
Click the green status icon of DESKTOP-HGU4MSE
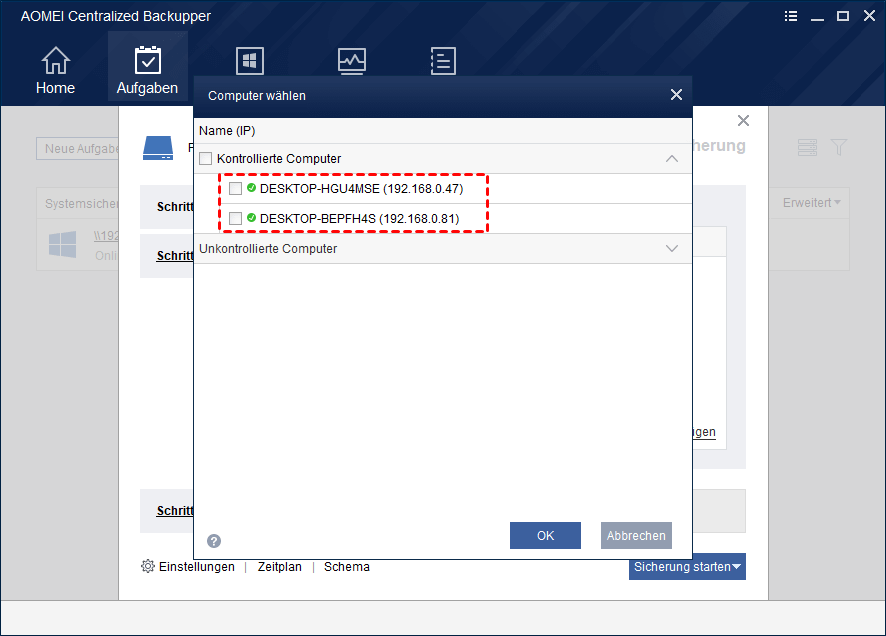(x=251, y=188)
